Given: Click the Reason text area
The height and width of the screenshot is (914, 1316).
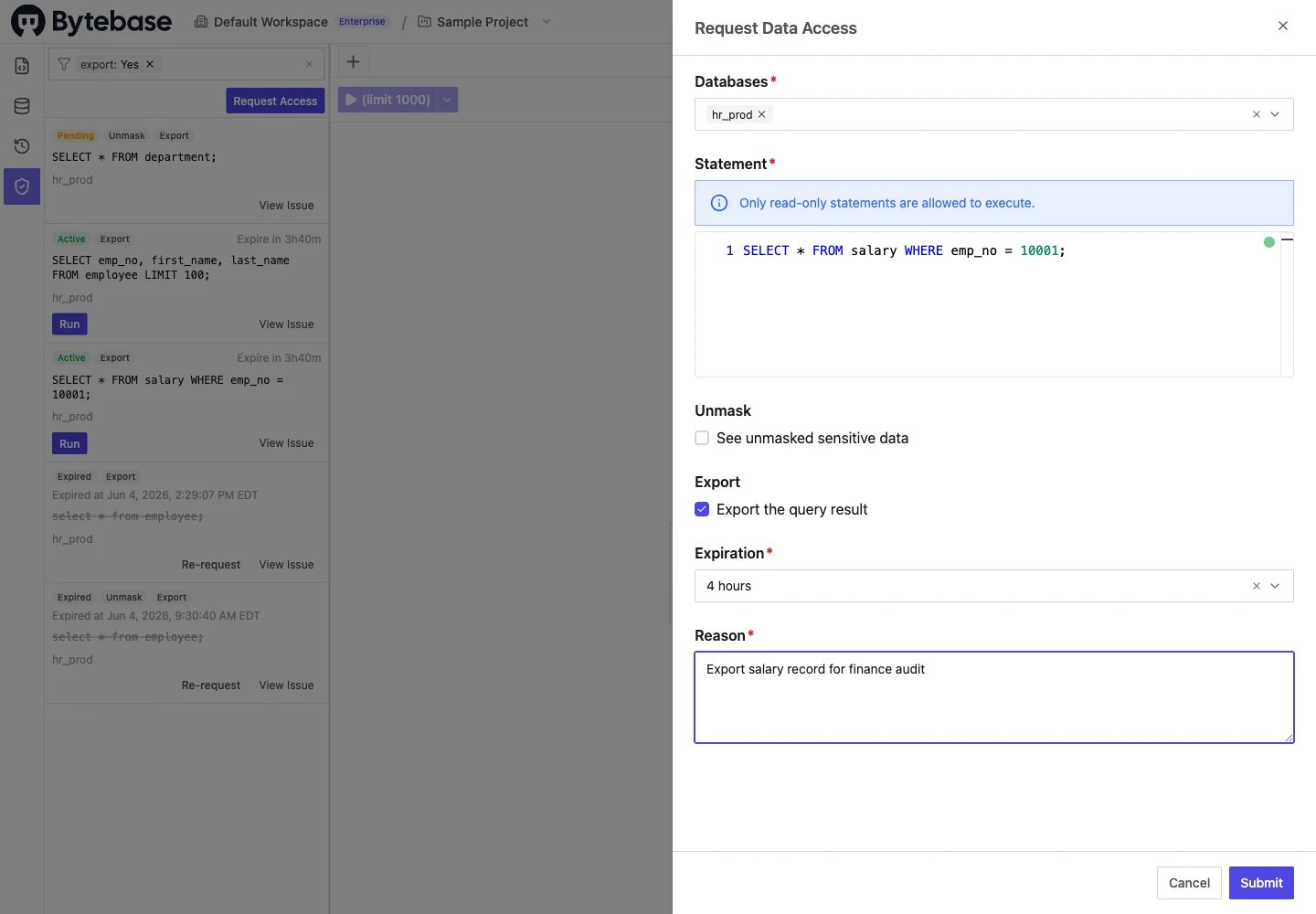Looking at the screenshot, I should coord(994,697).
